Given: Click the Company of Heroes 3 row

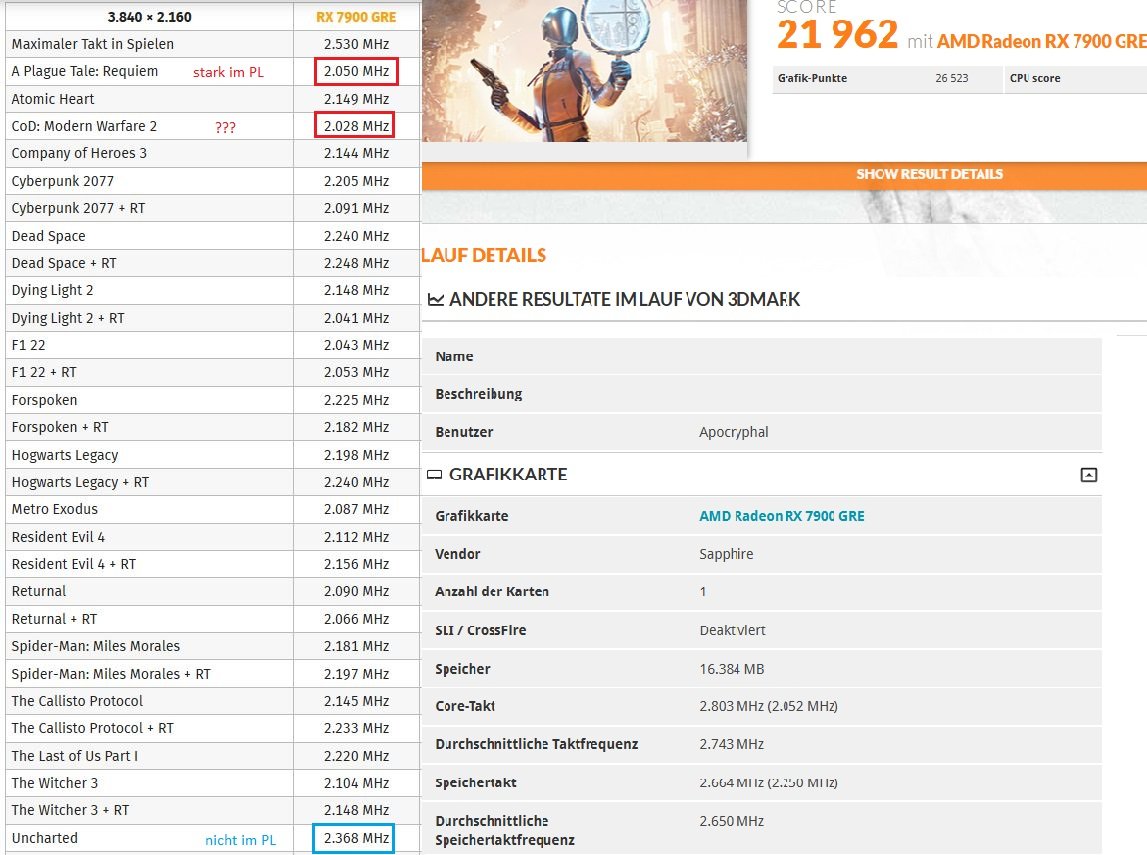Looking at the screenshot, I should (213, 153).
